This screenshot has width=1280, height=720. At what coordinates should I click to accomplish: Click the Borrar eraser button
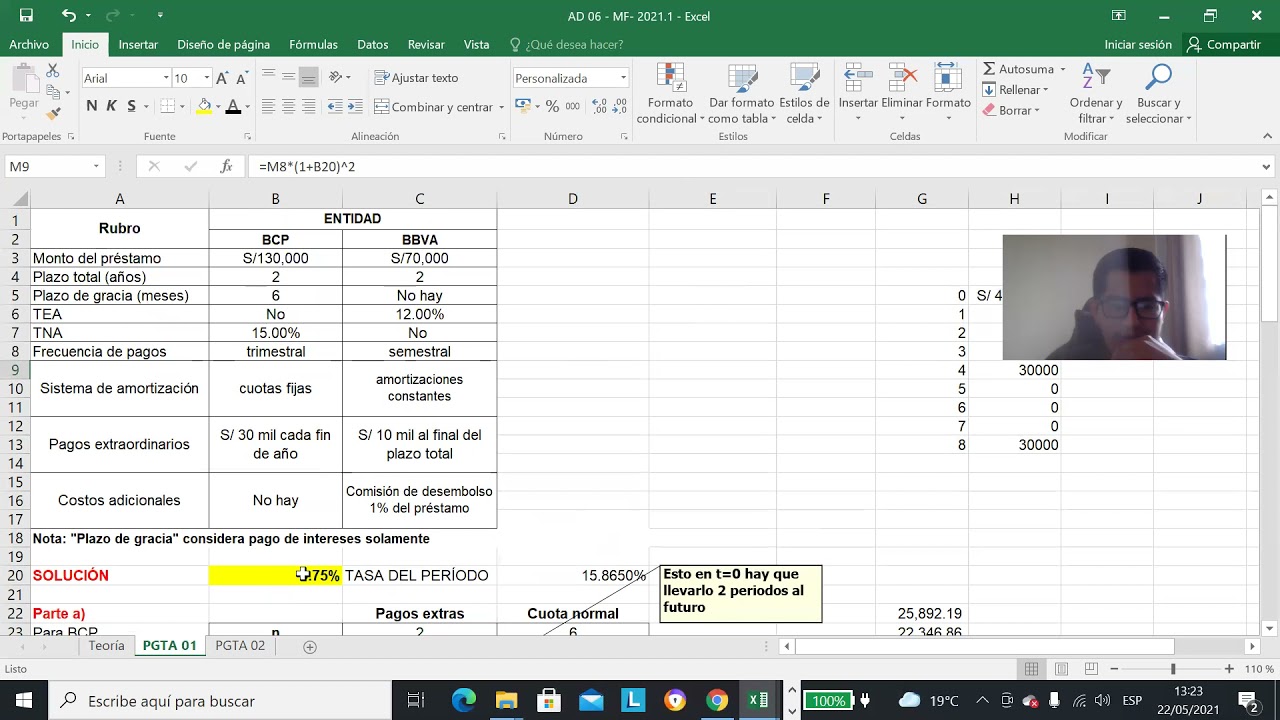pyautogui.click(x=1011, y=111)
